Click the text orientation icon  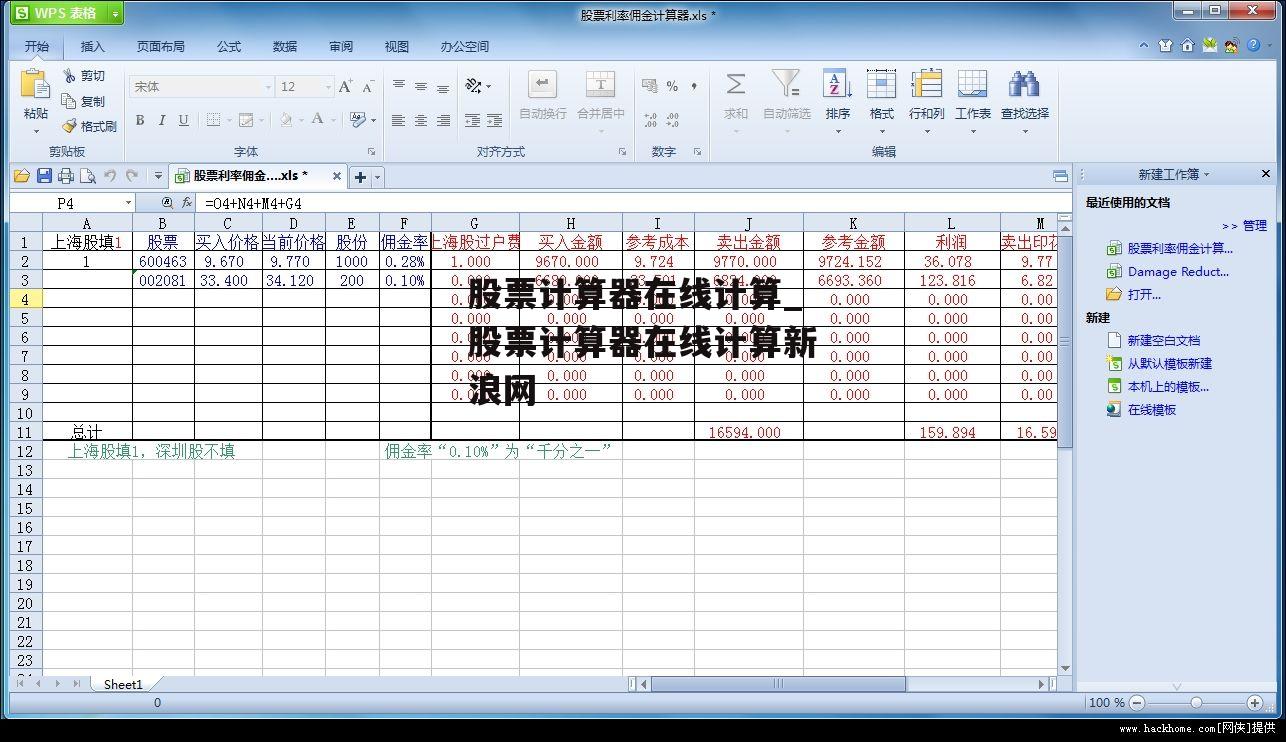pos(474,86)
